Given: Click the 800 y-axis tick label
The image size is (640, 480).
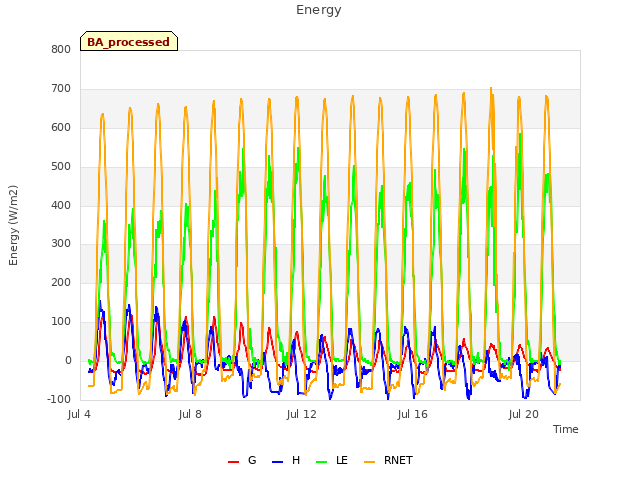Looking at the screenshot, I should point(61,50).
